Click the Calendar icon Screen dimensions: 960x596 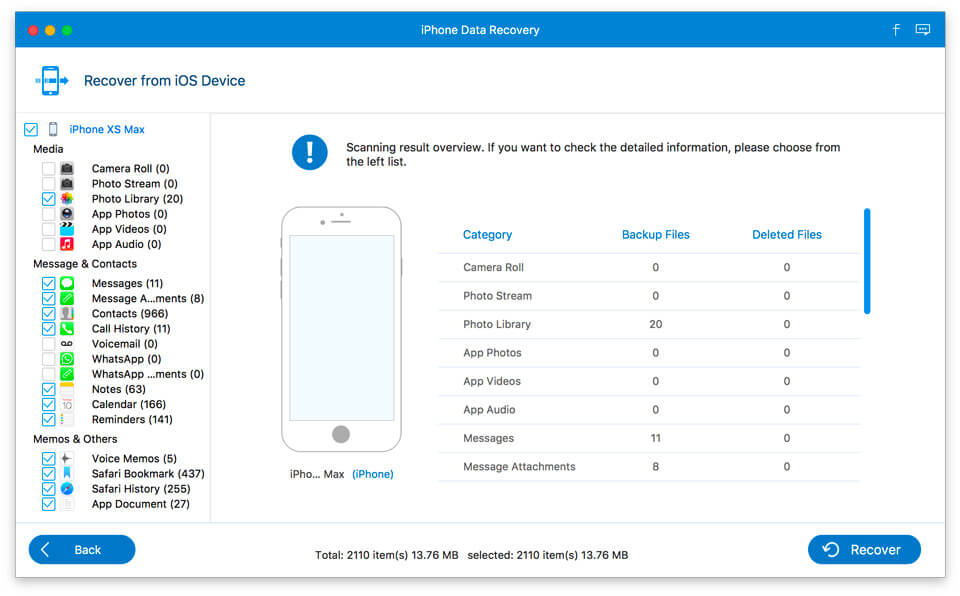[67, 404]
